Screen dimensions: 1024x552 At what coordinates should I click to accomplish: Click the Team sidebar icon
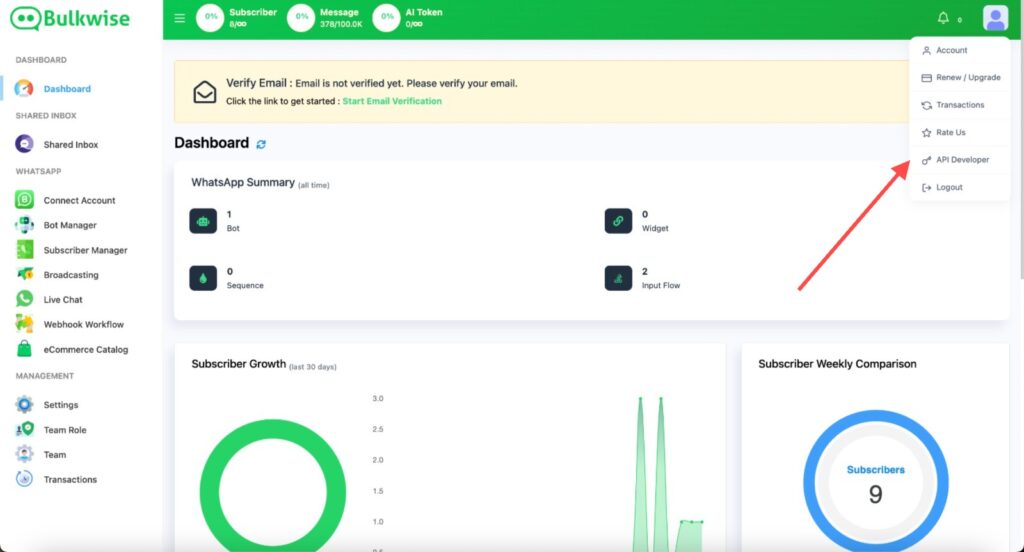point(24,454)
